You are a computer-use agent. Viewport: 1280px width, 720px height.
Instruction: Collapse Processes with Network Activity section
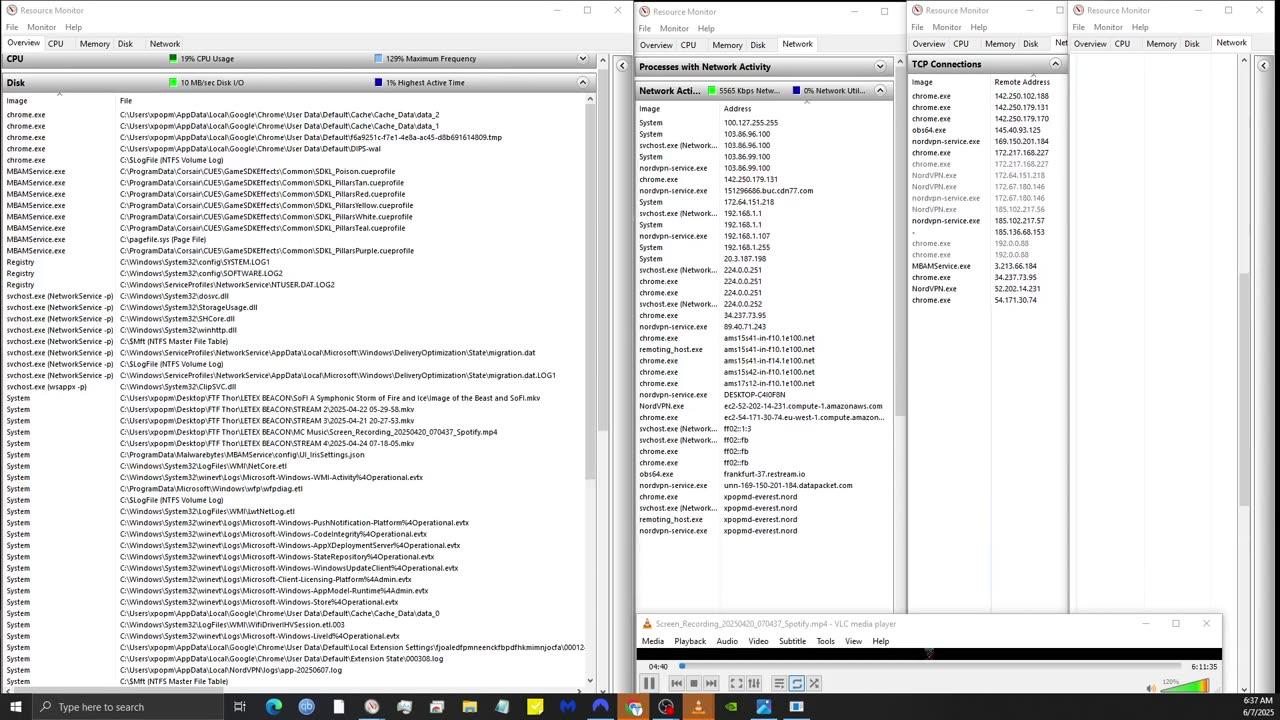[x=880, y=67]
